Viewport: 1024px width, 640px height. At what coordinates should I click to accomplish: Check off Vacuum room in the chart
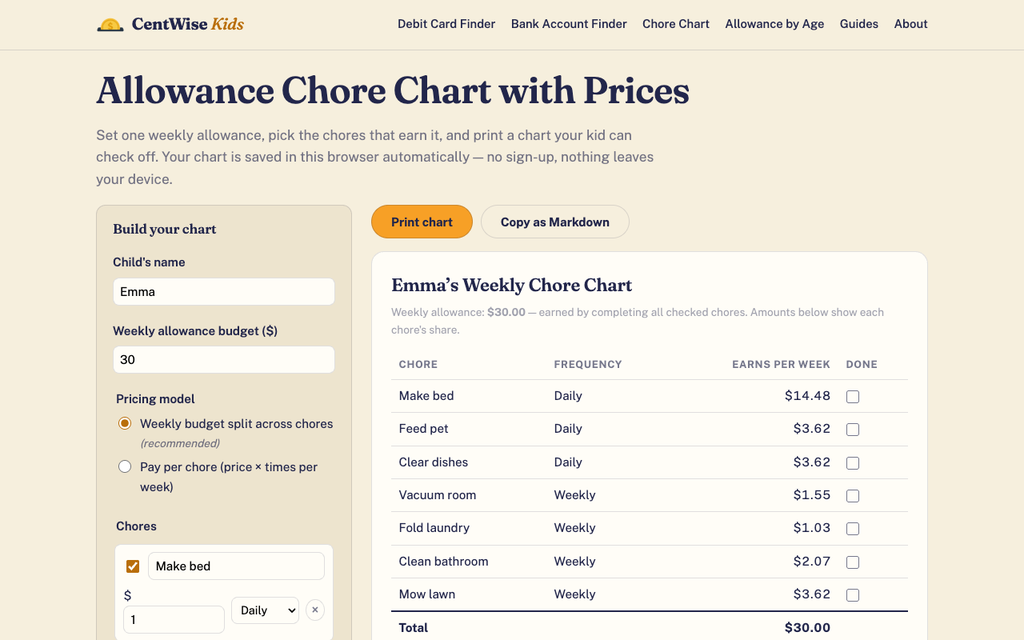pyautogui.click(x=853, y=496)
